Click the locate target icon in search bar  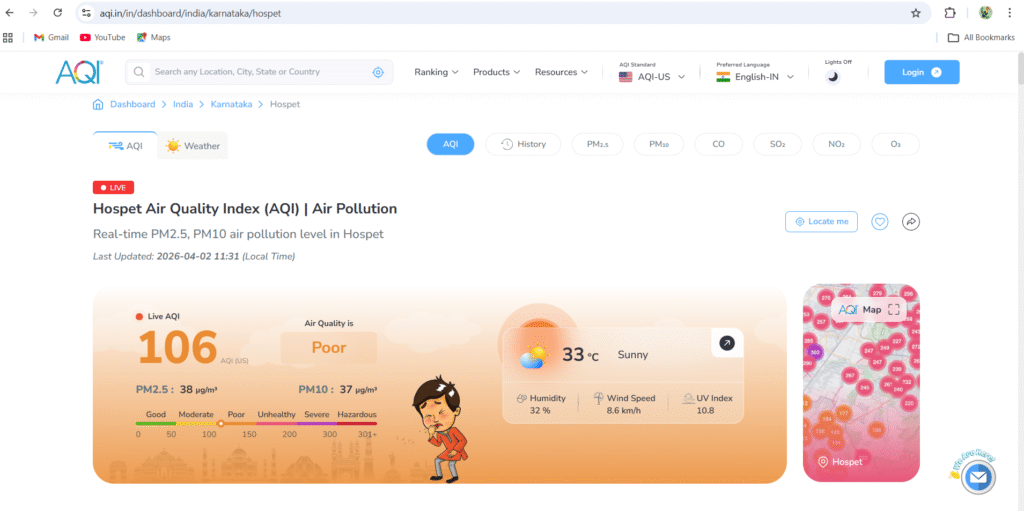coord(378,72)
